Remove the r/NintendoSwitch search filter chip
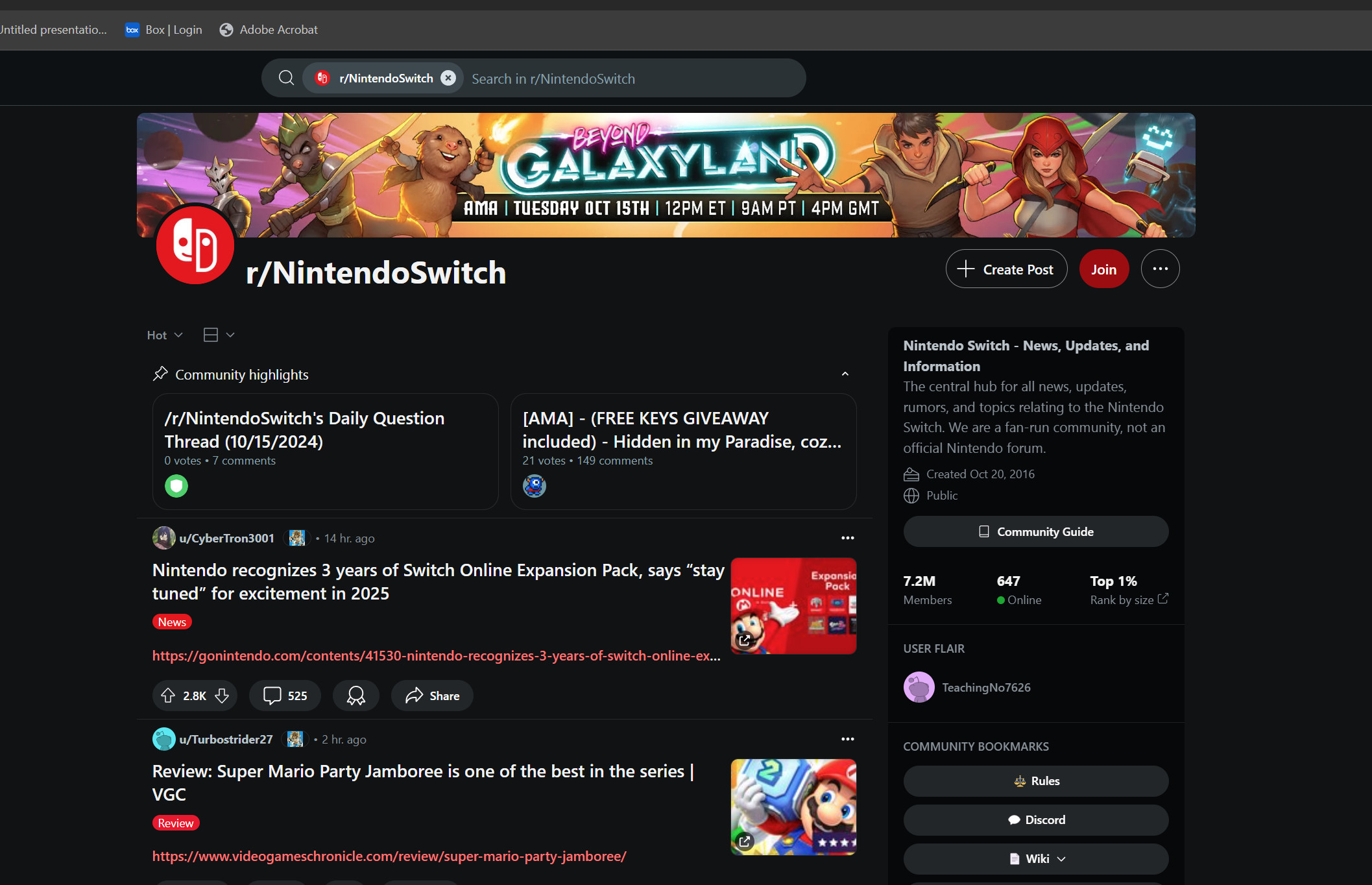This screenshot has width=1372, height=885. (448, 78)
